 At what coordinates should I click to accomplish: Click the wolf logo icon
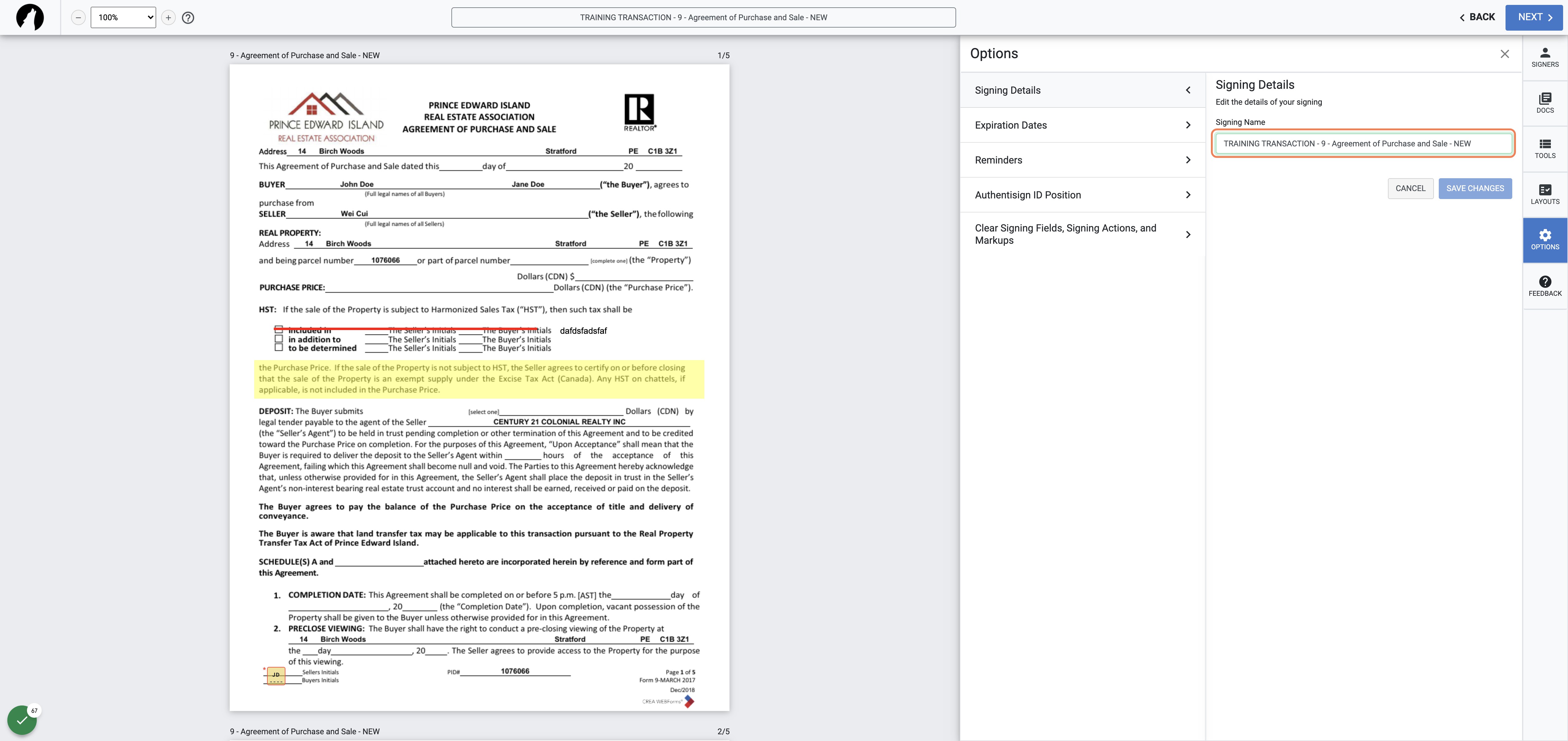coord(29,17)
